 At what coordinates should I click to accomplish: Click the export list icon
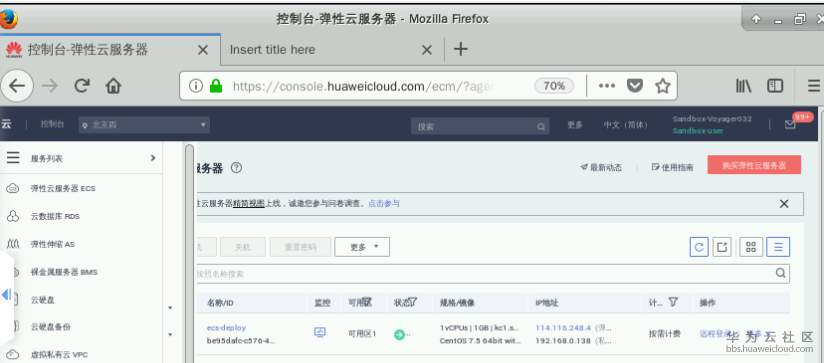722,247
